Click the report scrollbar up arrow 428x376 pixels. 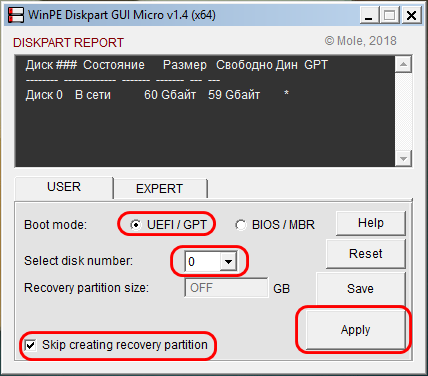(403, 64)
